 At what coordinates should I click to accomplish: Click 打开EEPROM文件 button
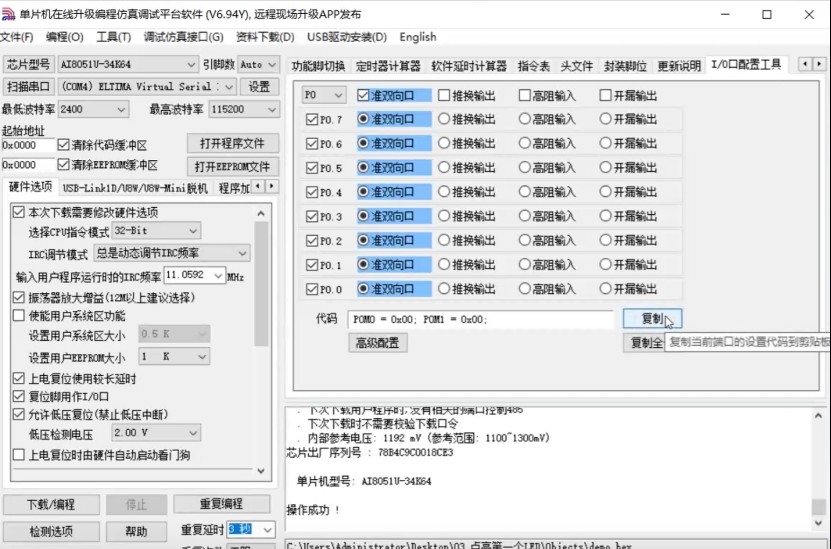(232, 167)
